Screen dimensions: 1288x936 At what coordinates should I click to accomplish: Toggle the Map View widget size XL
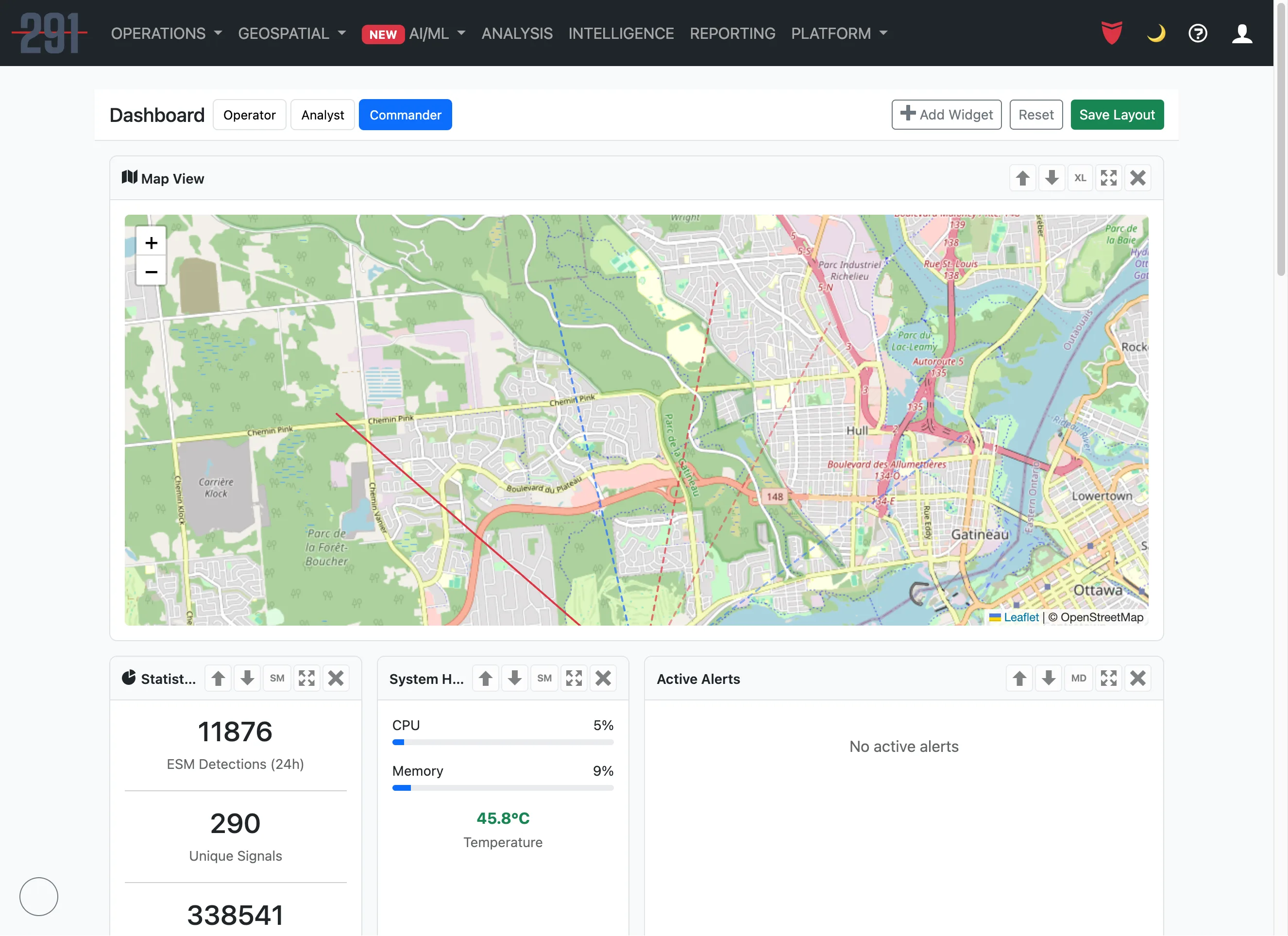[1080, 178]
